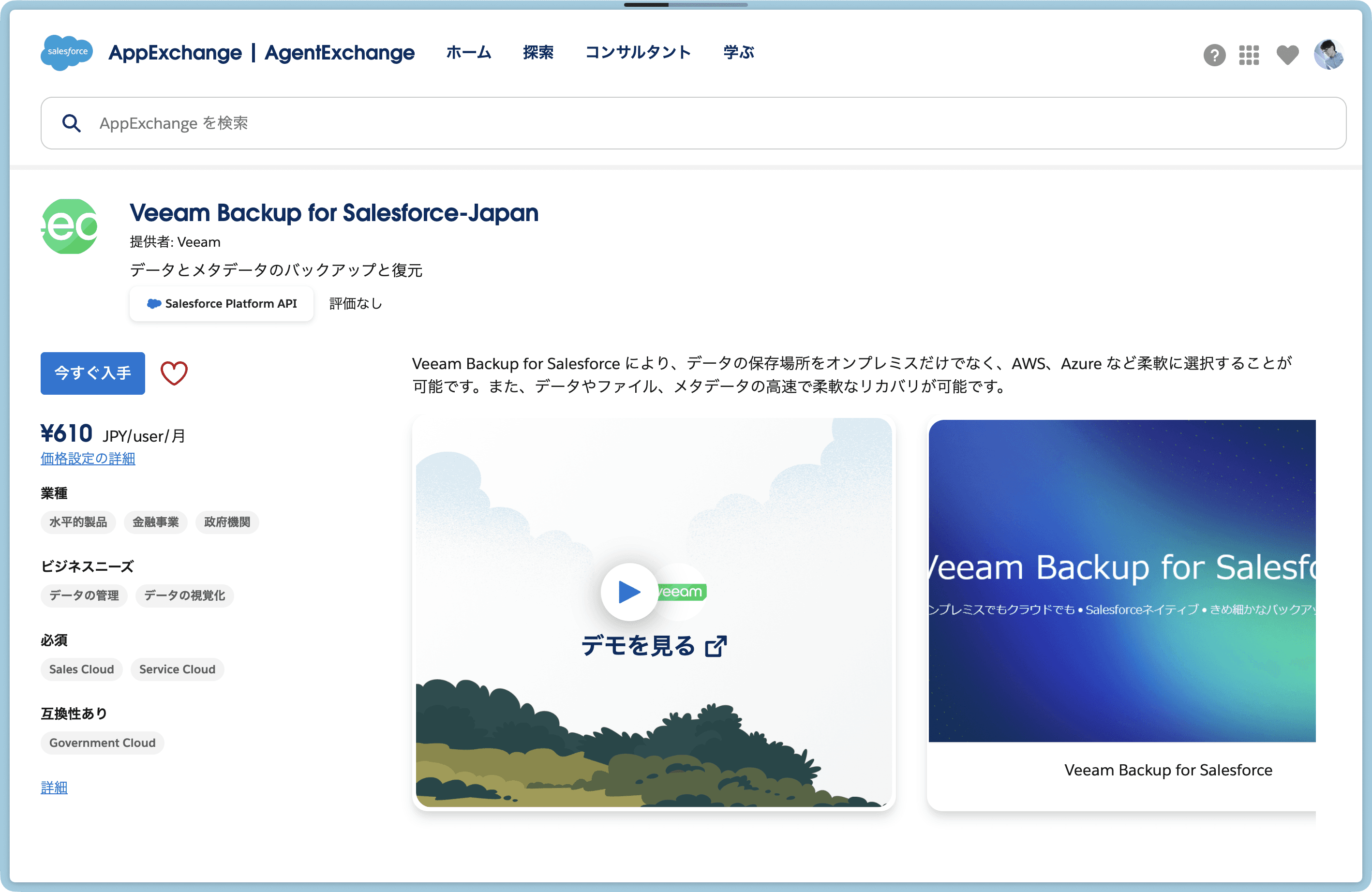
Task: Click the Veeam app logo
Action: coord(70,226)
